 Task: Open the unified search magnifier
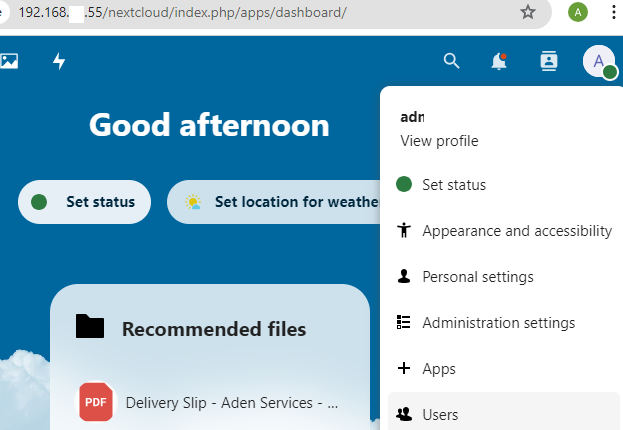tap(451, 61)
